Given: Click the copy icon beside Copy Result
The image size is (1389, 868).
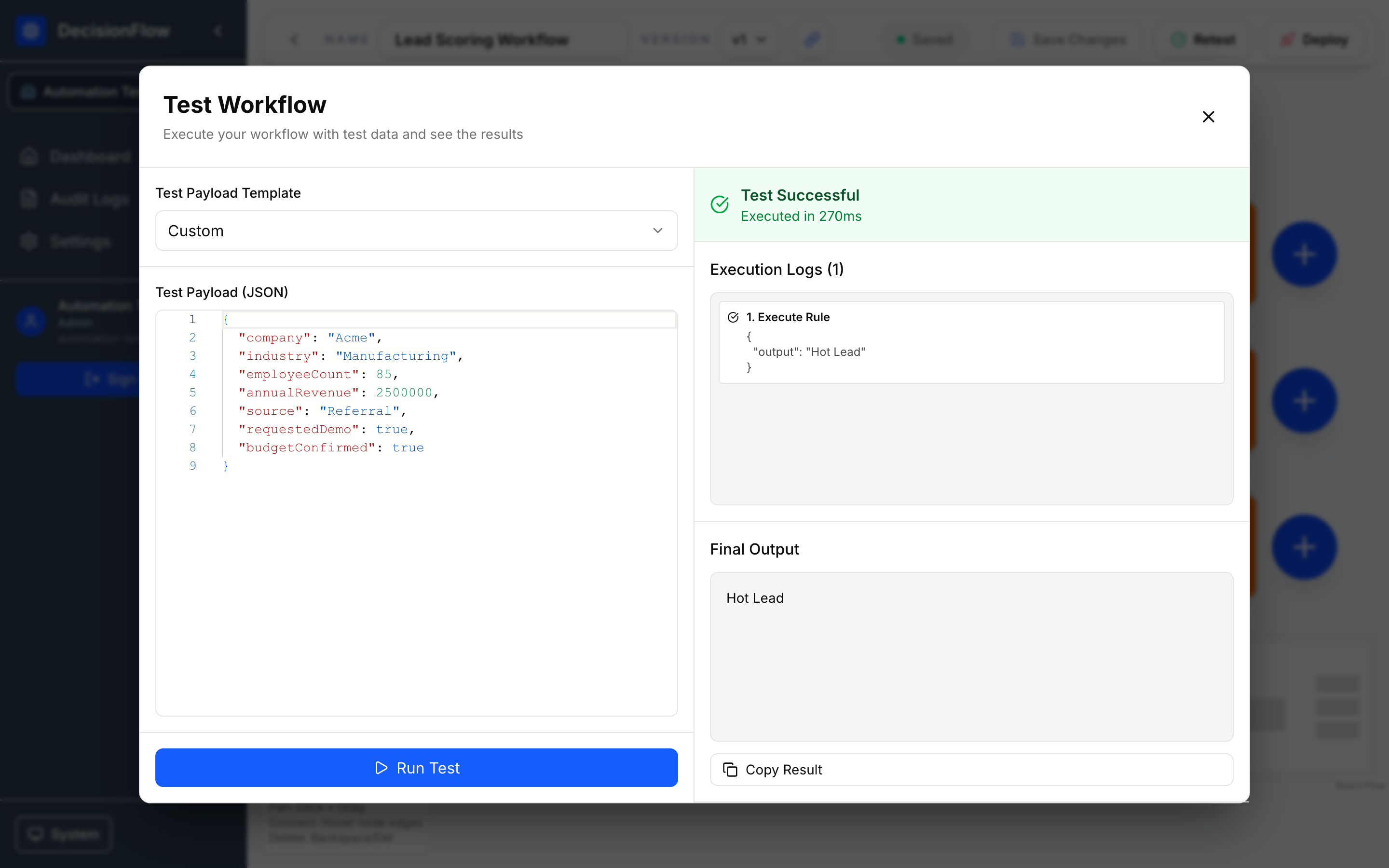Looking at the screenshot, I should pos(730,769).
